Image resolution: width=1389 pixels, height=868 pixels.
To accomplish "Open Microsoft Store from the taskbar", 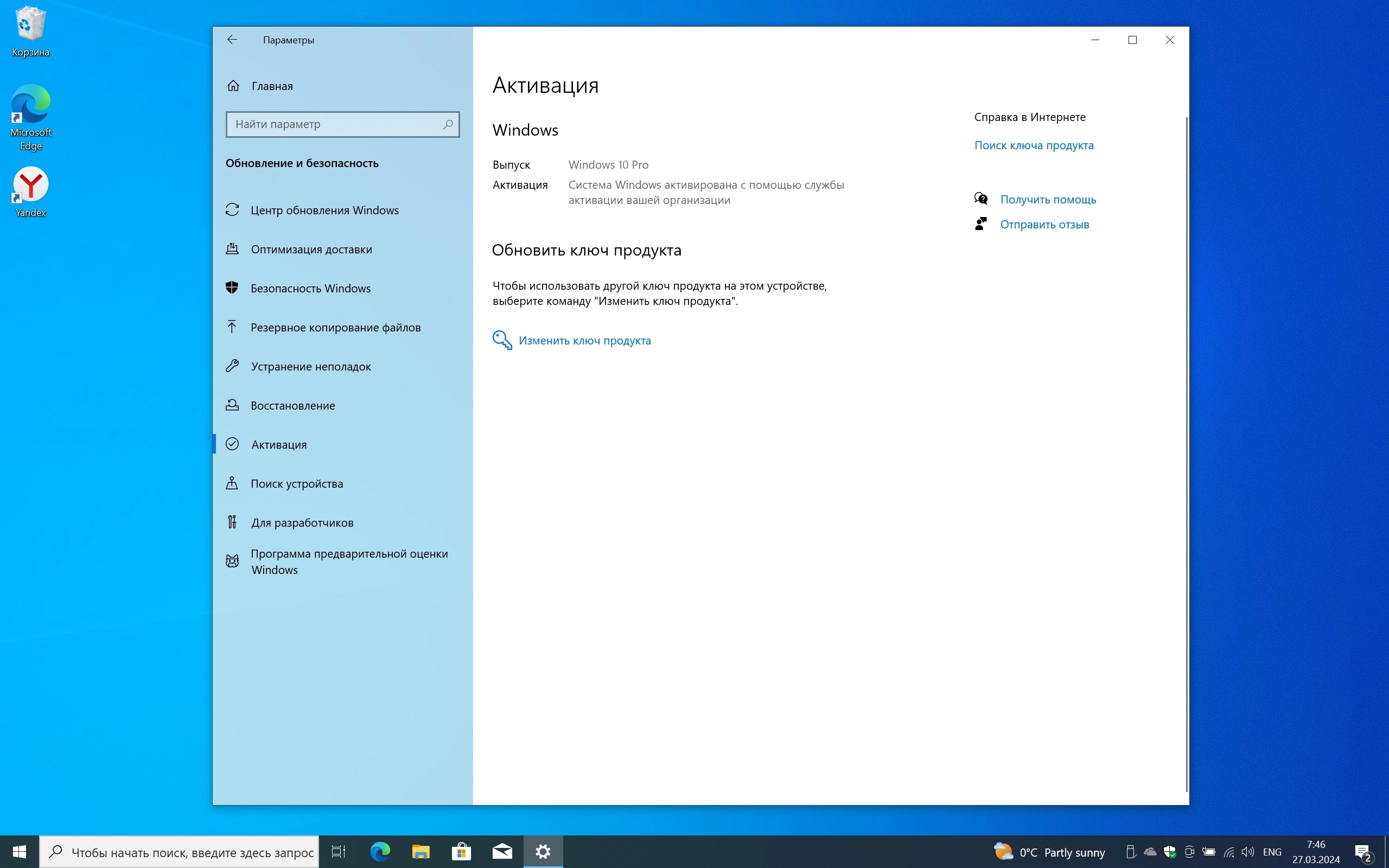I will 462,851.
